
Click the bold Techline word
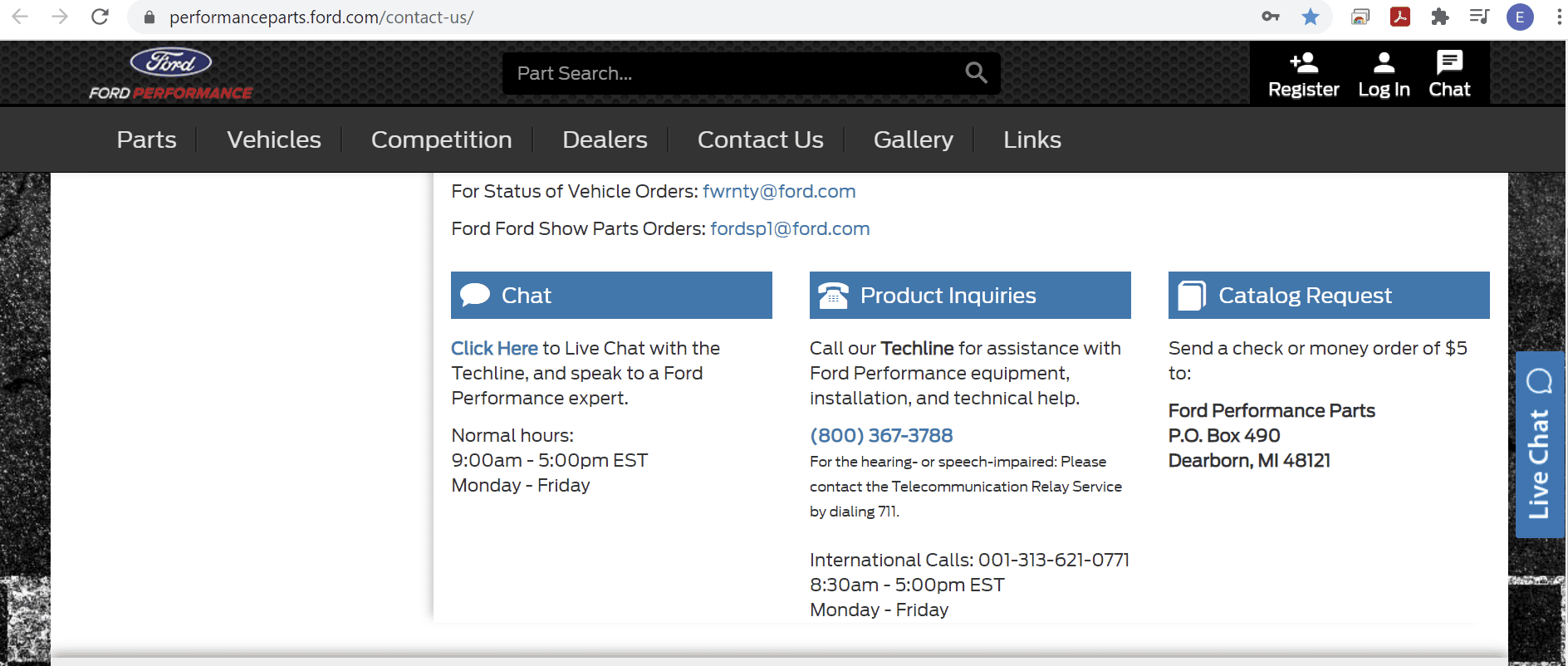(917, 348)
